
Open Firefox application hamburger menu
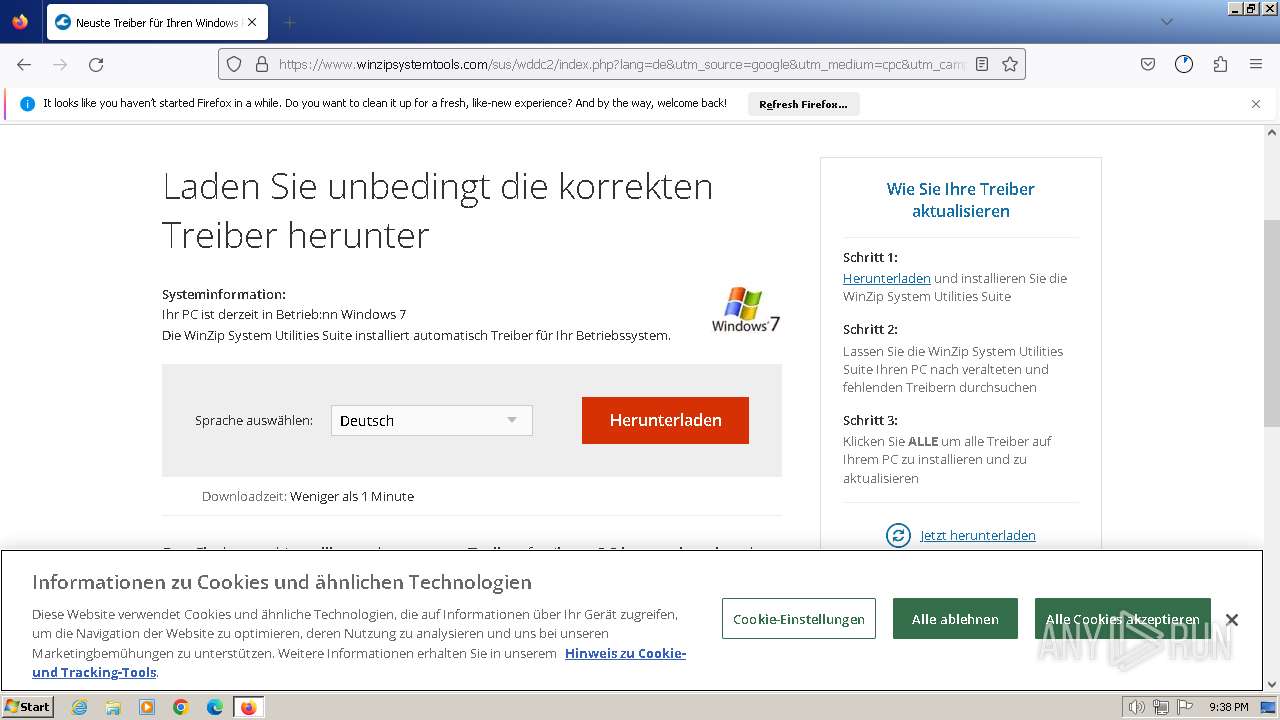(1256, 64)
